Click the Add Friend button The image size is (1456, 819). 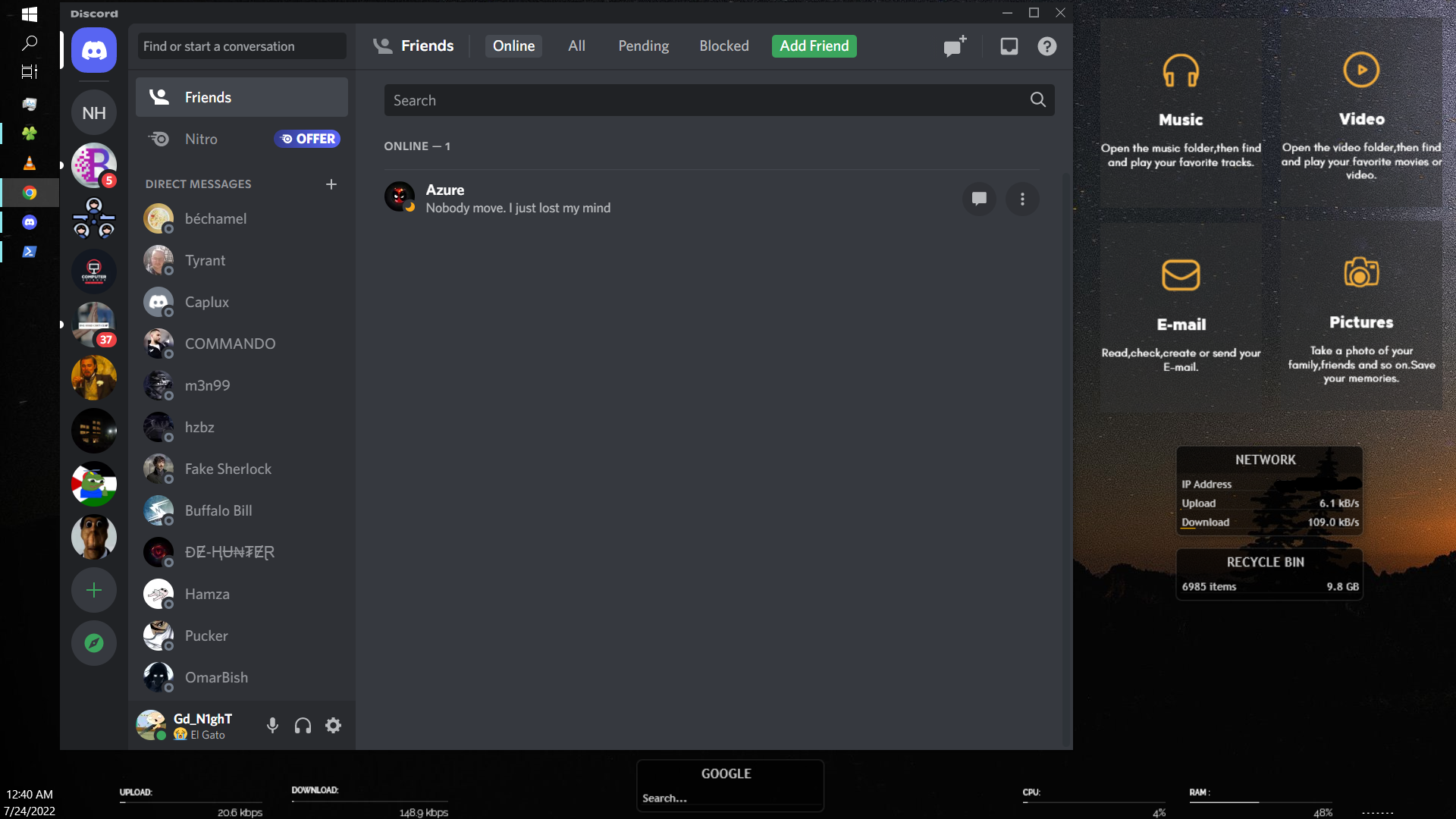(814, 46)
